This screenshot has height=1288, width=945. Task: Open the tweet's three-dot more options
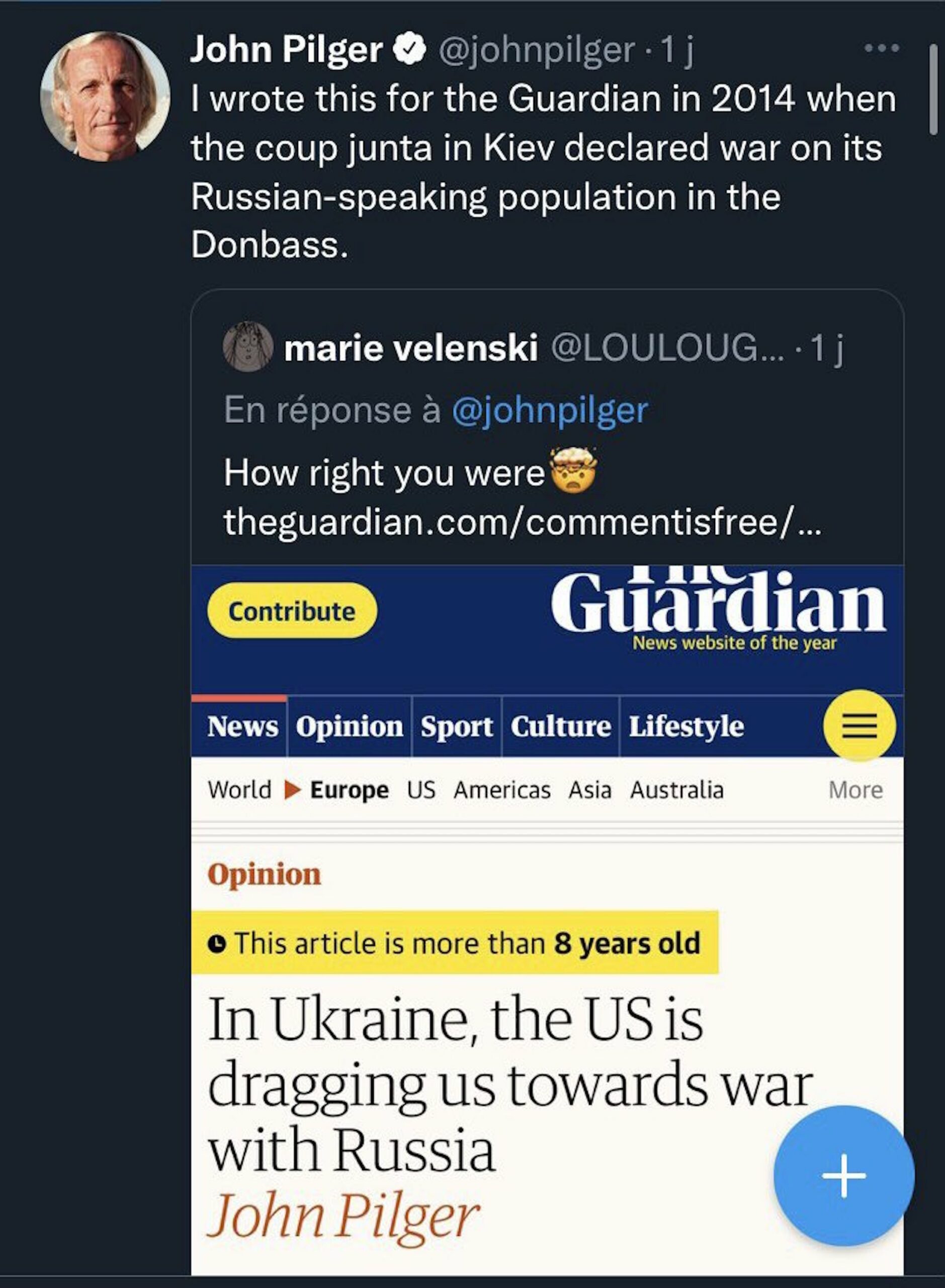click(882, 48)
